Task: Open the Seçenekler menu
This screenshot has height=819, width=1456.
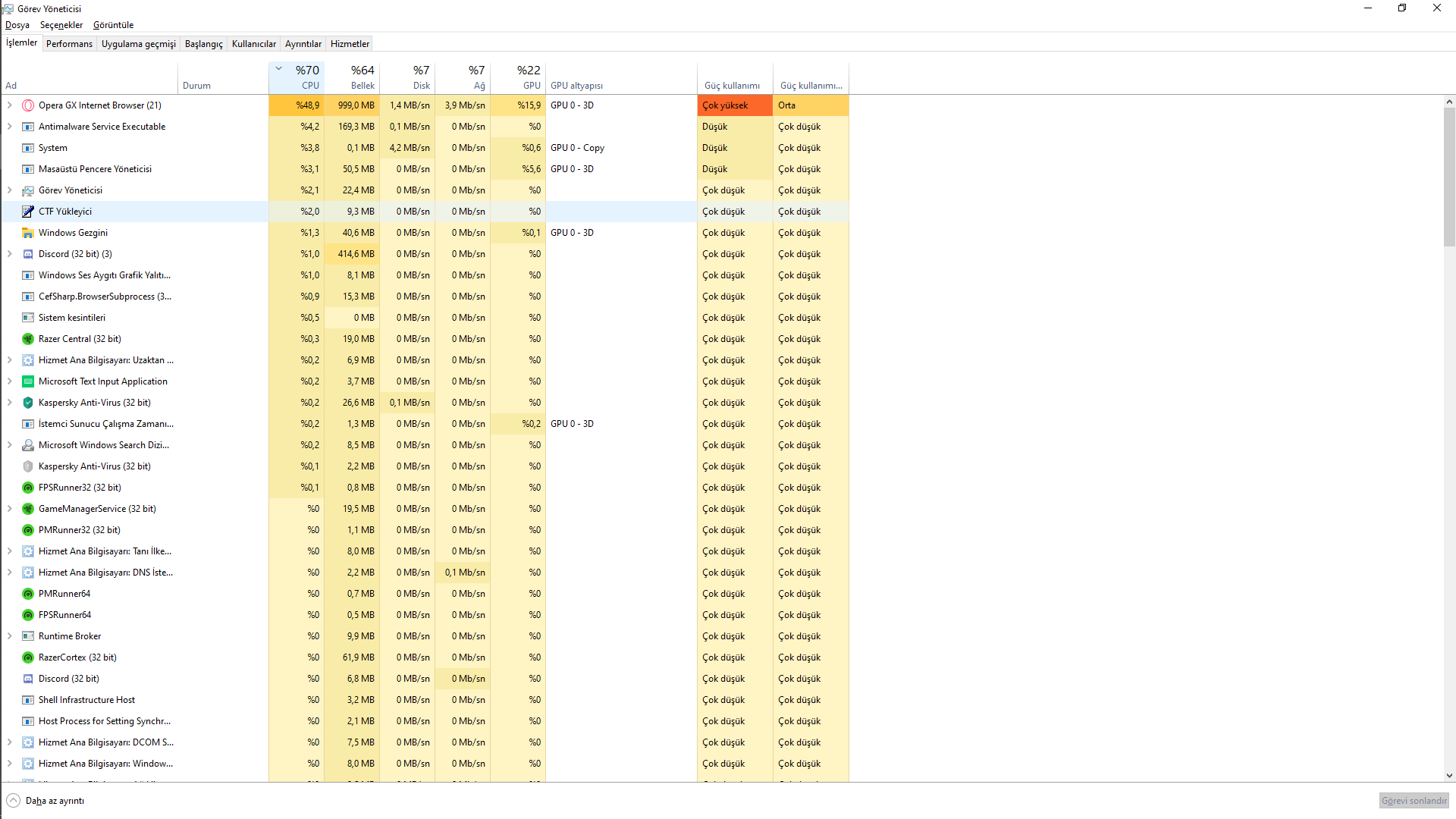Action: tap(61, 25)
